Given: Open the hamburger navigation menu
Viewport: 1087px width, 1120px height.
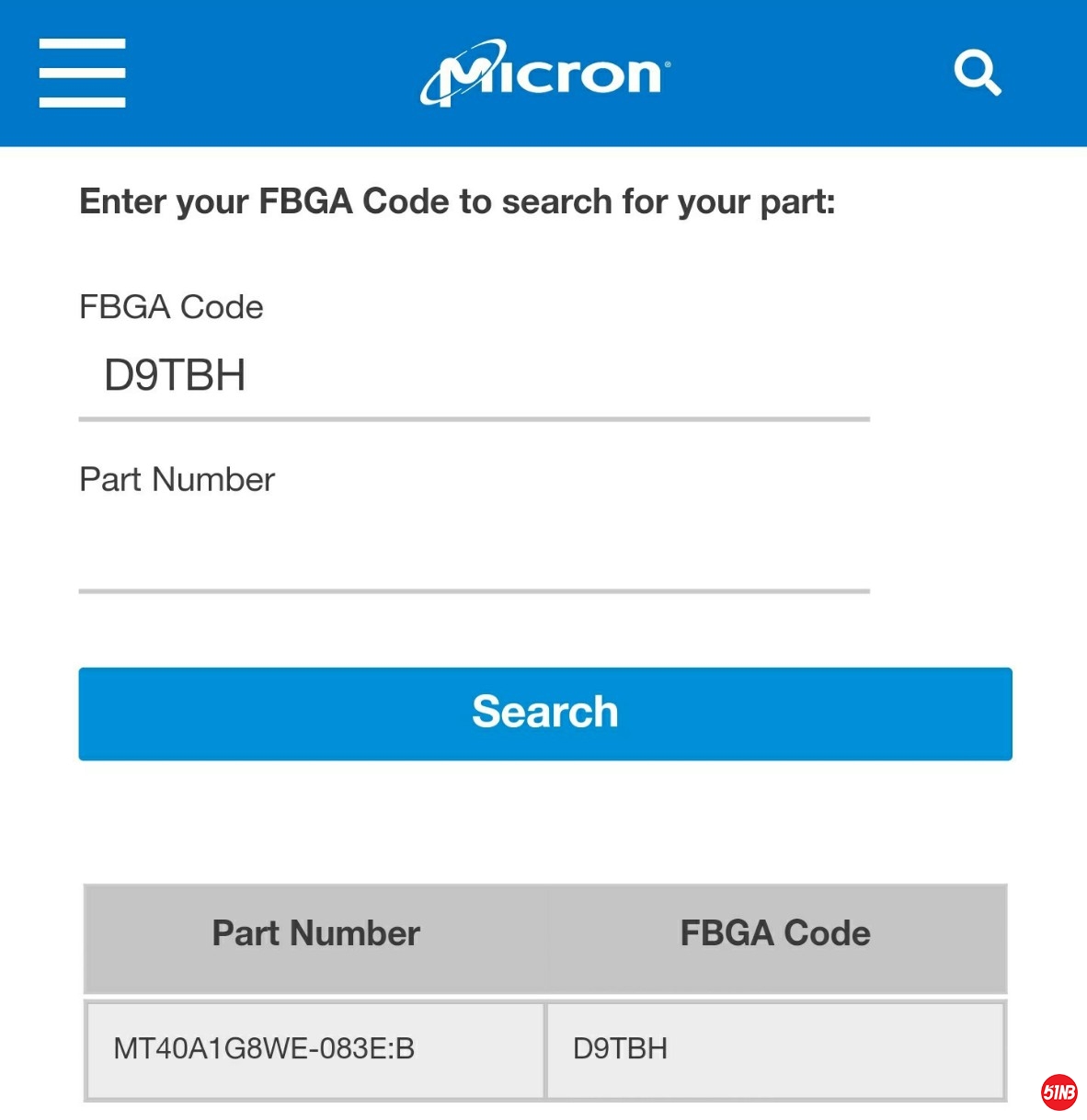Looking at the screenshot, I should 82,73.
